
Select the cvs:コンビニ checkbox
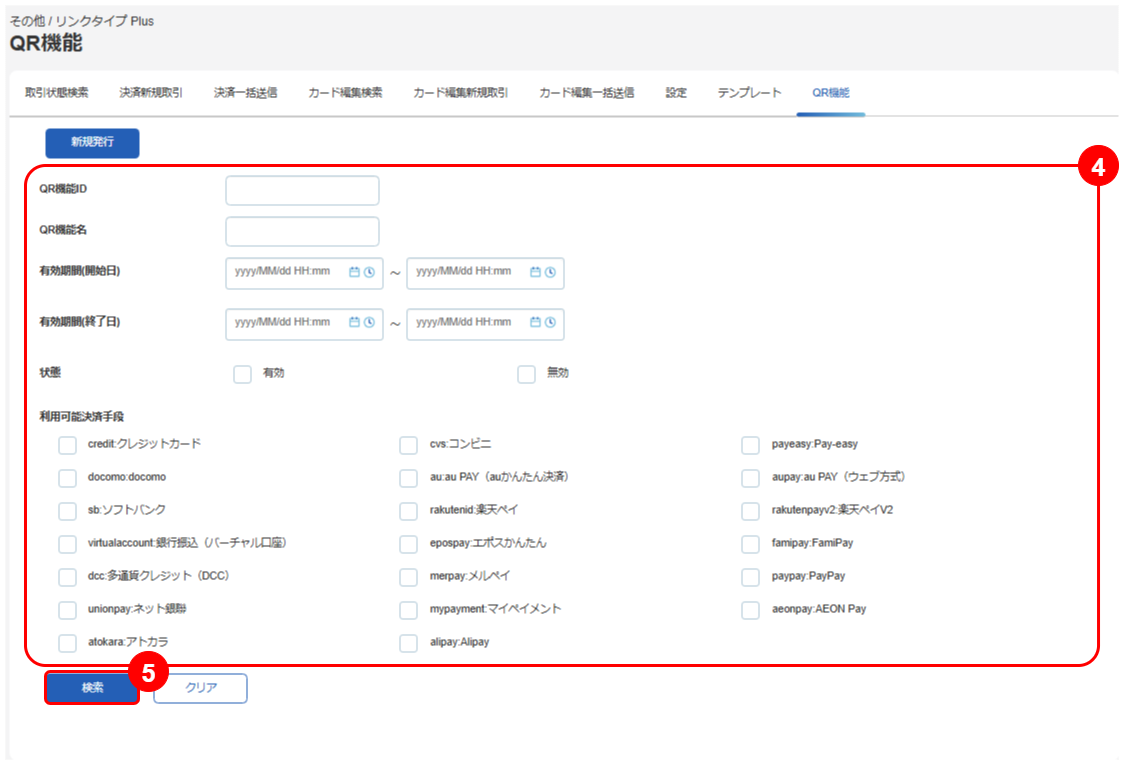point(409,445)
